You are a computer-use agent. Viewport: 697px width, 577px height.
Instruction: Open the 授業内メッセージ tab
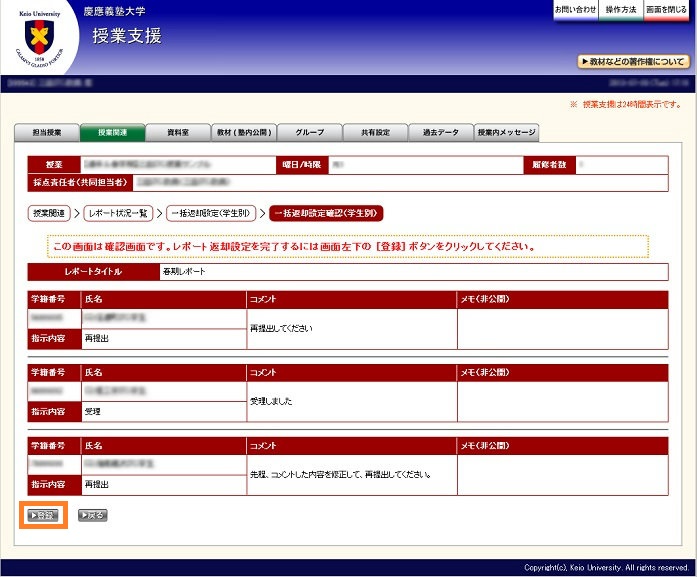pos(507,133)
